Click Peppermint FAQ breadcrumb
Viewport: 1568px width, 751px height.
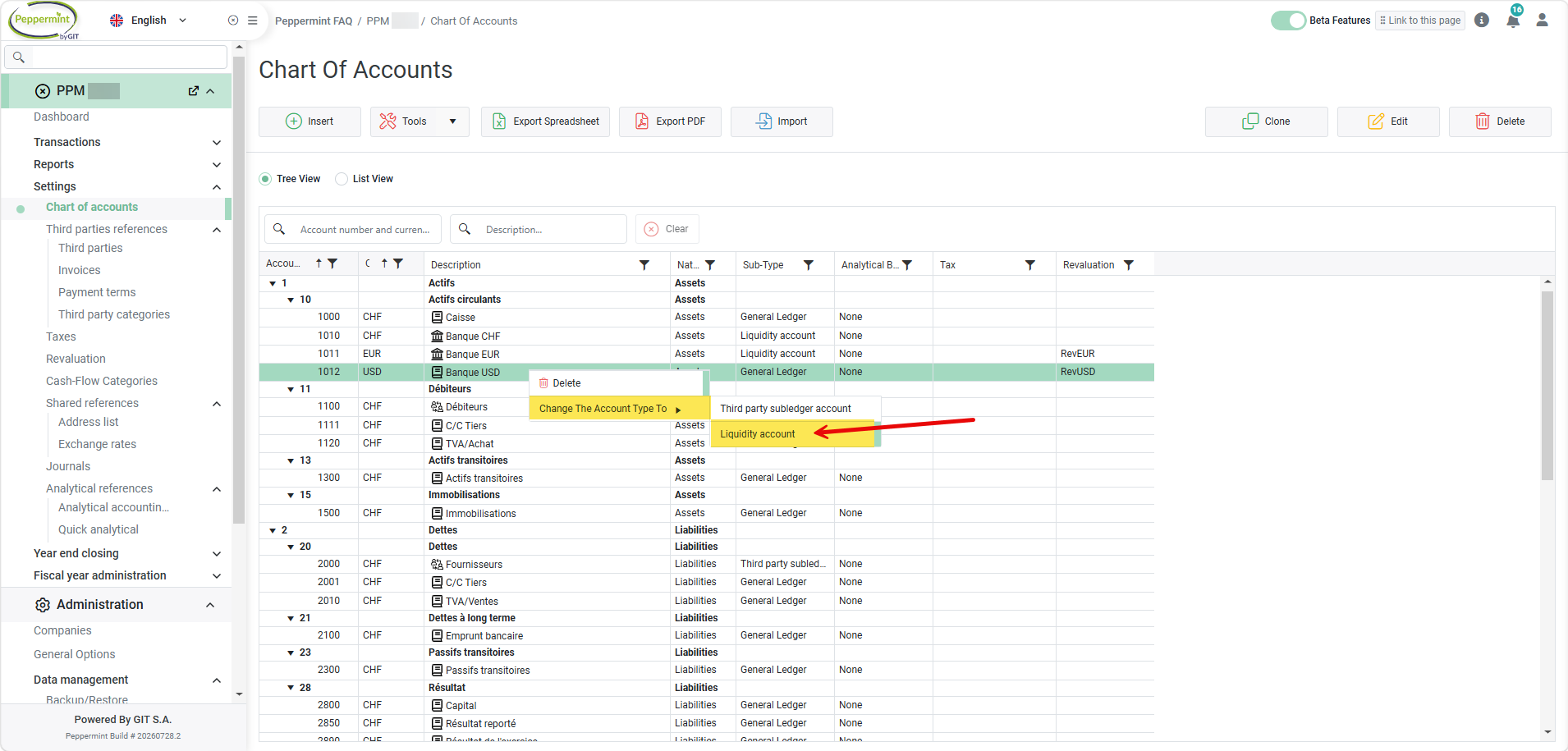pos(314,21)
